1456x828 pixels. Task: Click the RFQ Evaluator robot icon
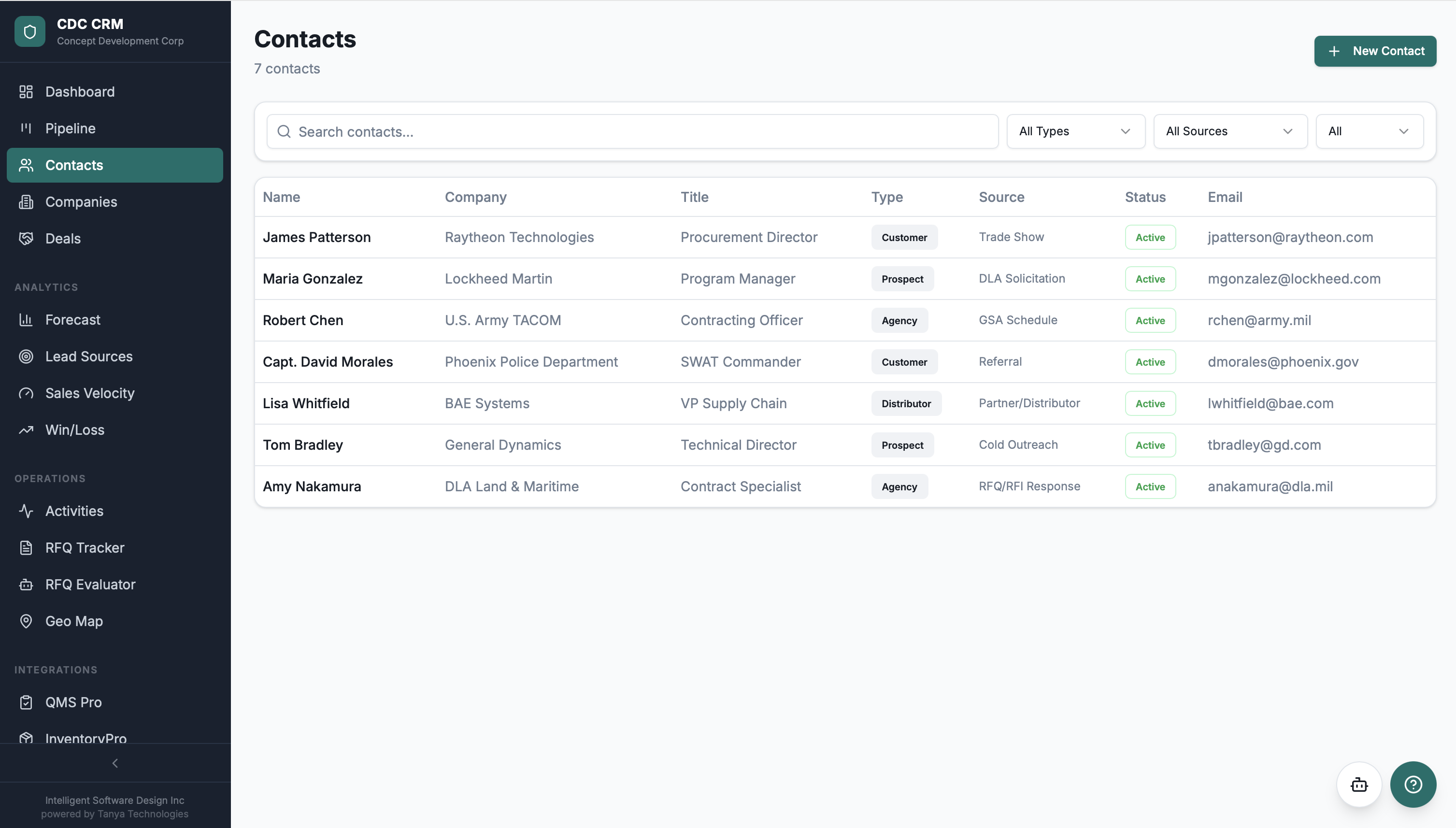pos(26,584)
